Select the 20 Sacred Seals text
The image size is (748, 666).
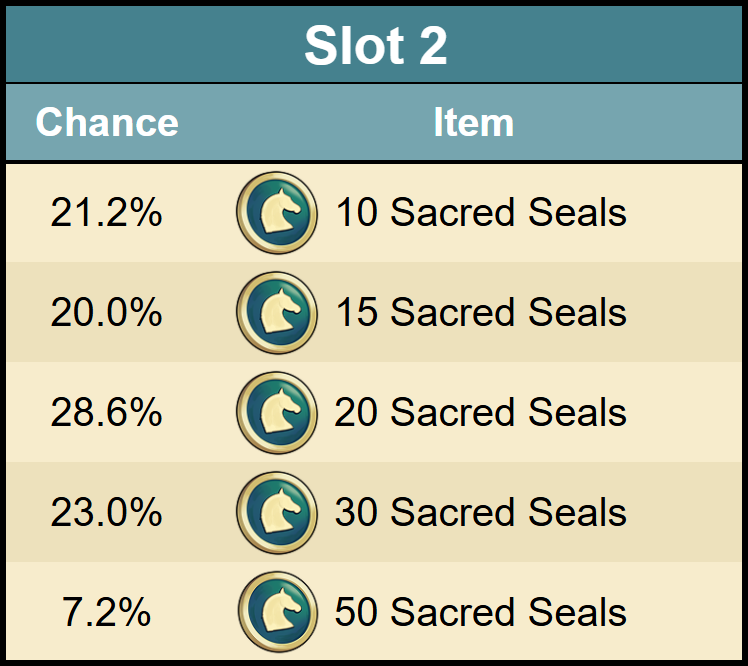tap(481, 412)
